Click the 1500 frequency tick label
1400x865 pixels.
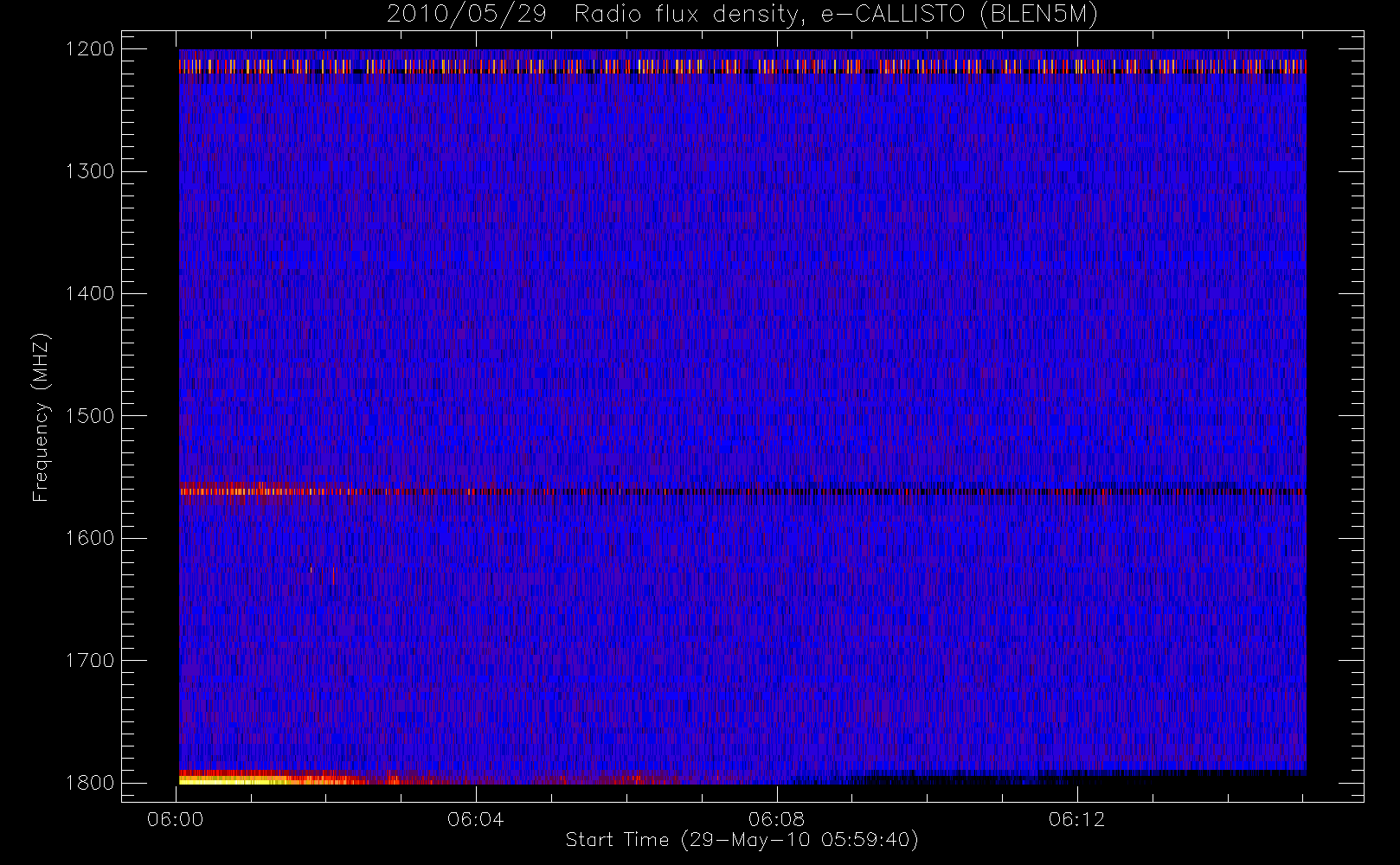90,416
